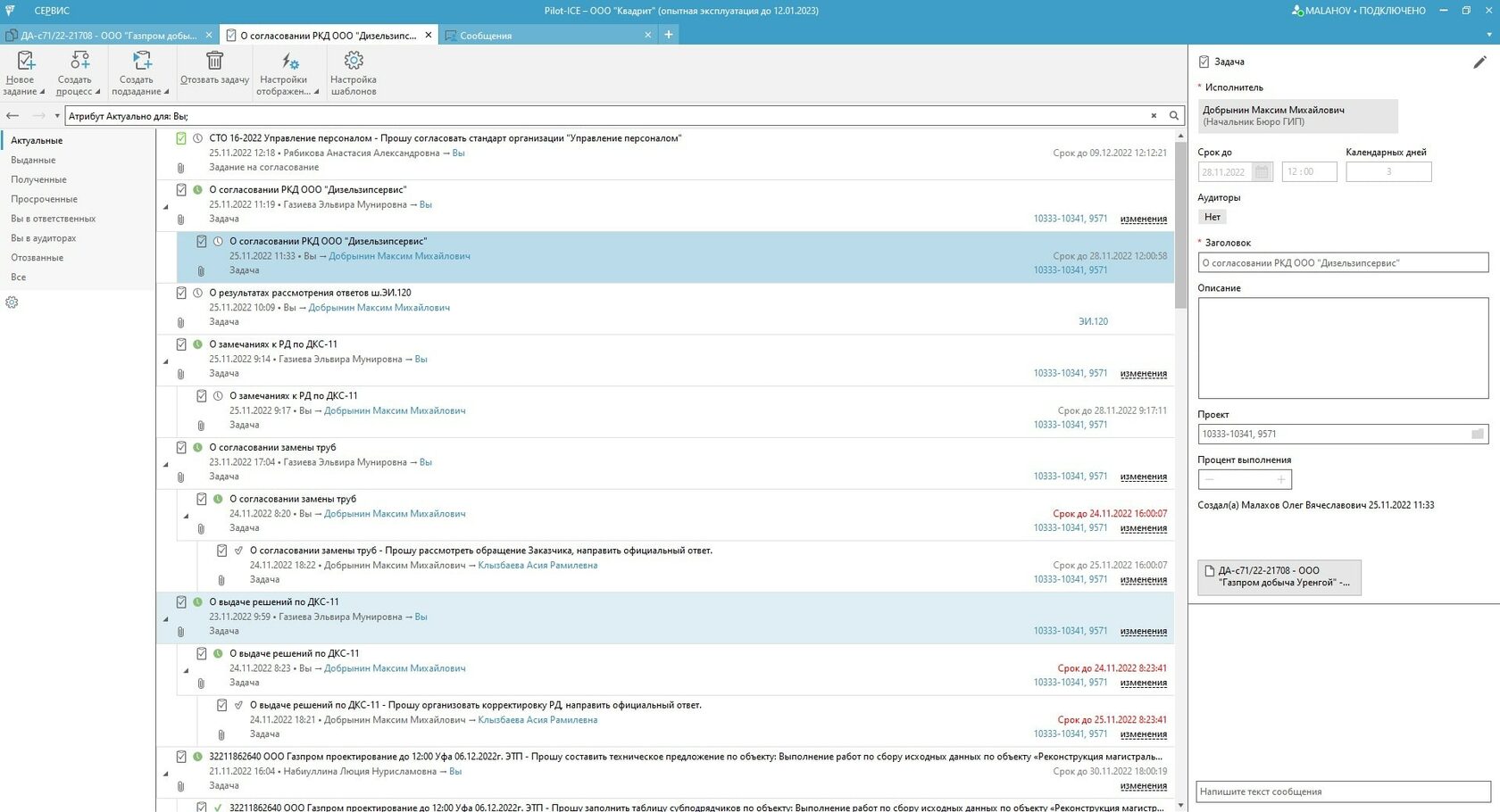Toggle checkbox of 32211862640 ООО Газпром проектирование 21.11.2022
The height and width of the screenshot is (812, 1500).
point(181,757)
